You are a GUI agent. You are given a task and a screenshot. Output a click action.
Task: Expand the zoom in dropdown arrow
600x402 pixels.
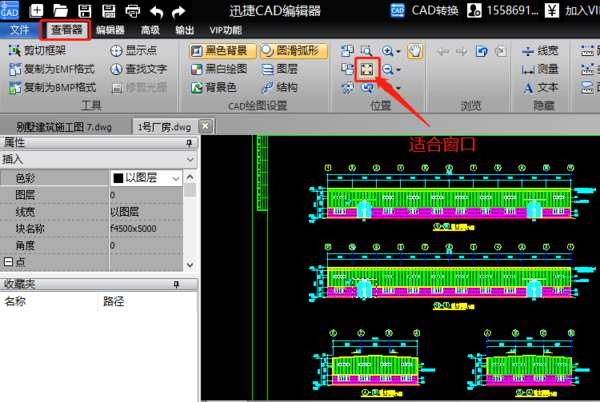pyautogui.click(x=398, y=51)
